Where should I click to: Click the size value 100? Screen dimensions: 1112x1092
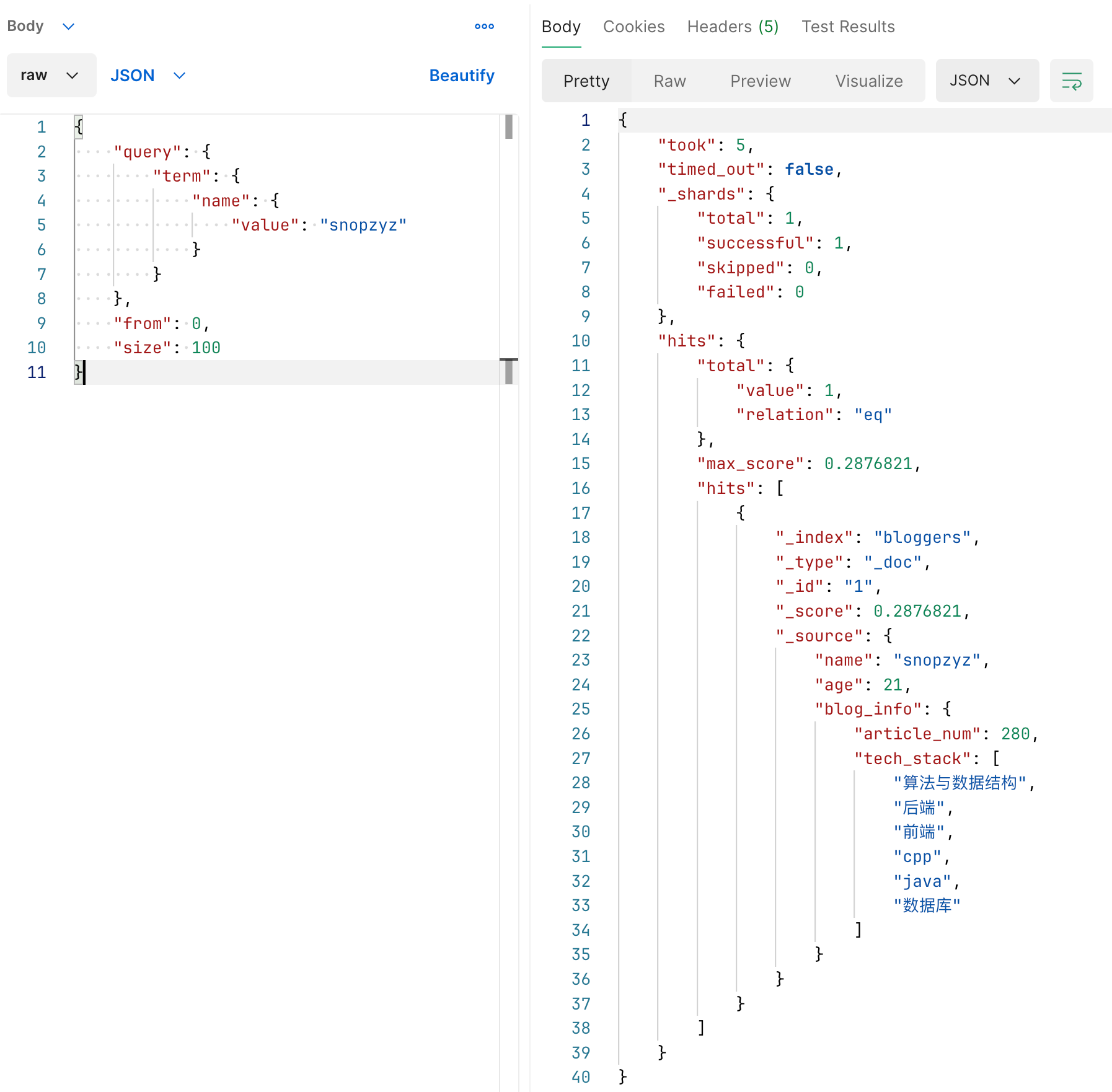206,348
